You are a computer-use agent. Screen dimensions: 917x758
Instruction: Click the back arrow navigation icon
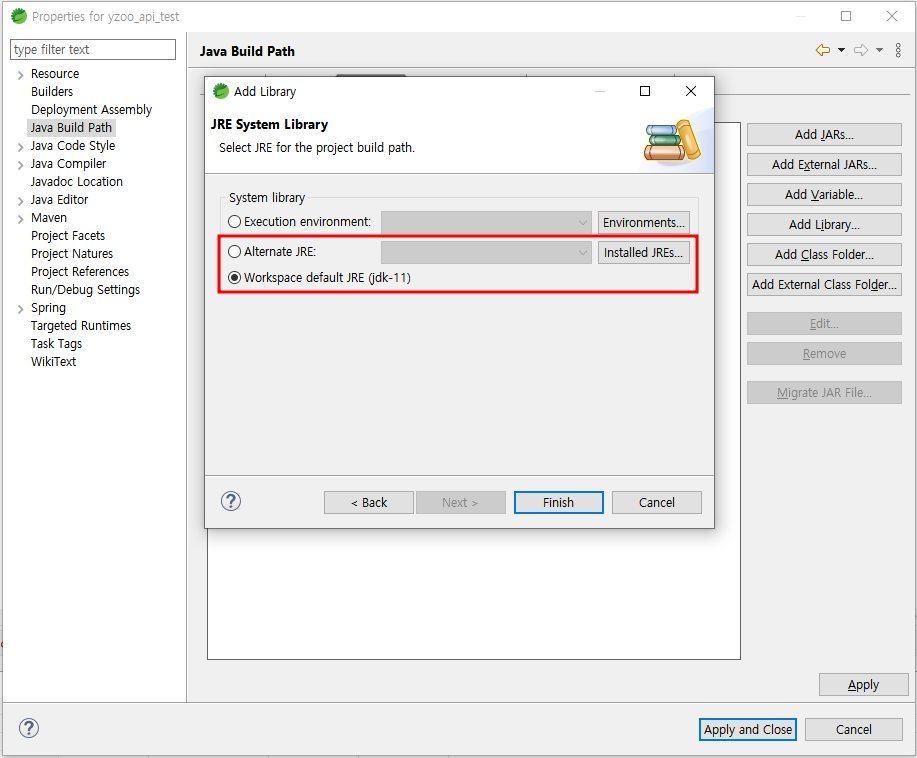823,50
